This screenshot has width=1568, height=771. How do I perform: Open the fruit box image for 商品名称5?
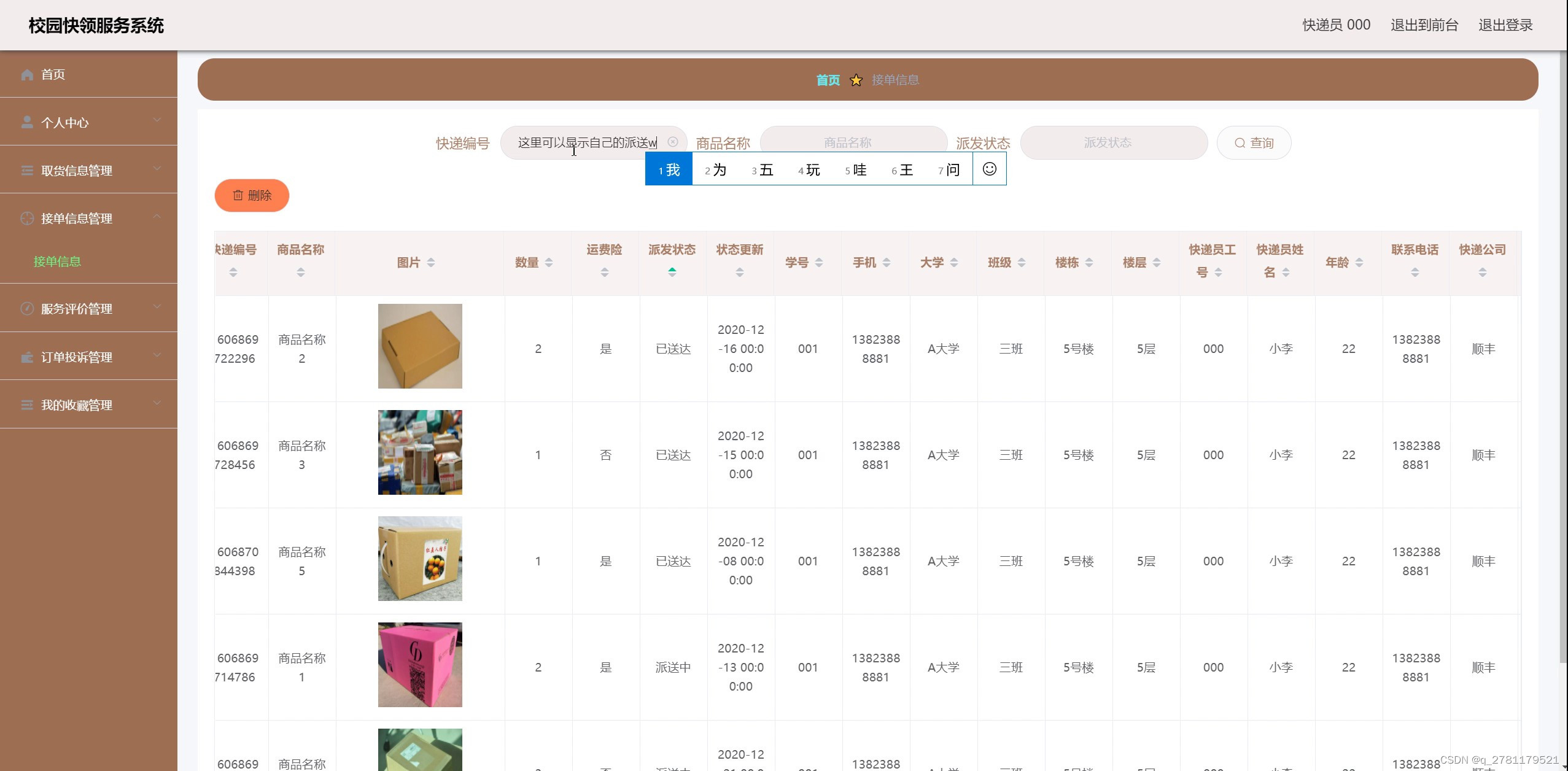point(420,559)
